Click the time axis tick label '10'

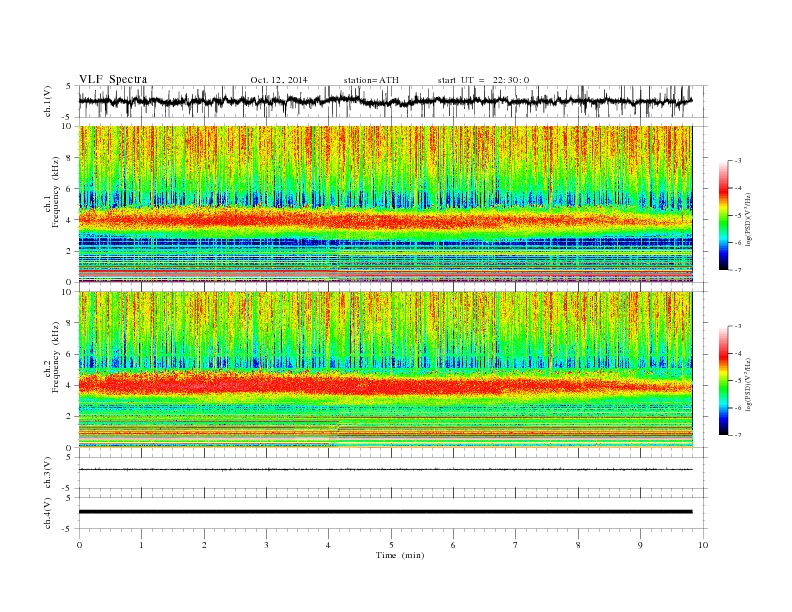(703, 545)
